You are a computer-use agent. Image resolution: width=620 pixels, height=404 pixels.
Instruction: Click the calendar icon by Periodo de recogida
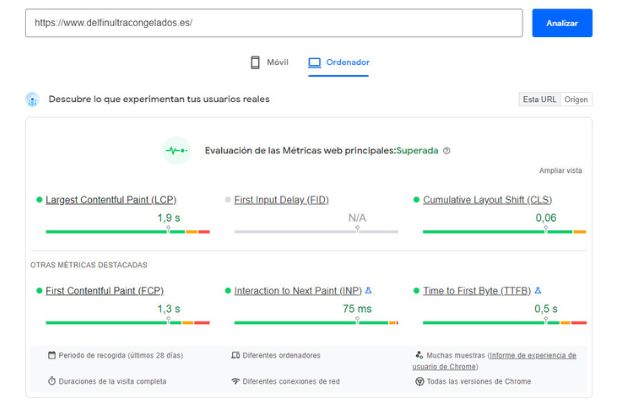(x=51, y=355)
